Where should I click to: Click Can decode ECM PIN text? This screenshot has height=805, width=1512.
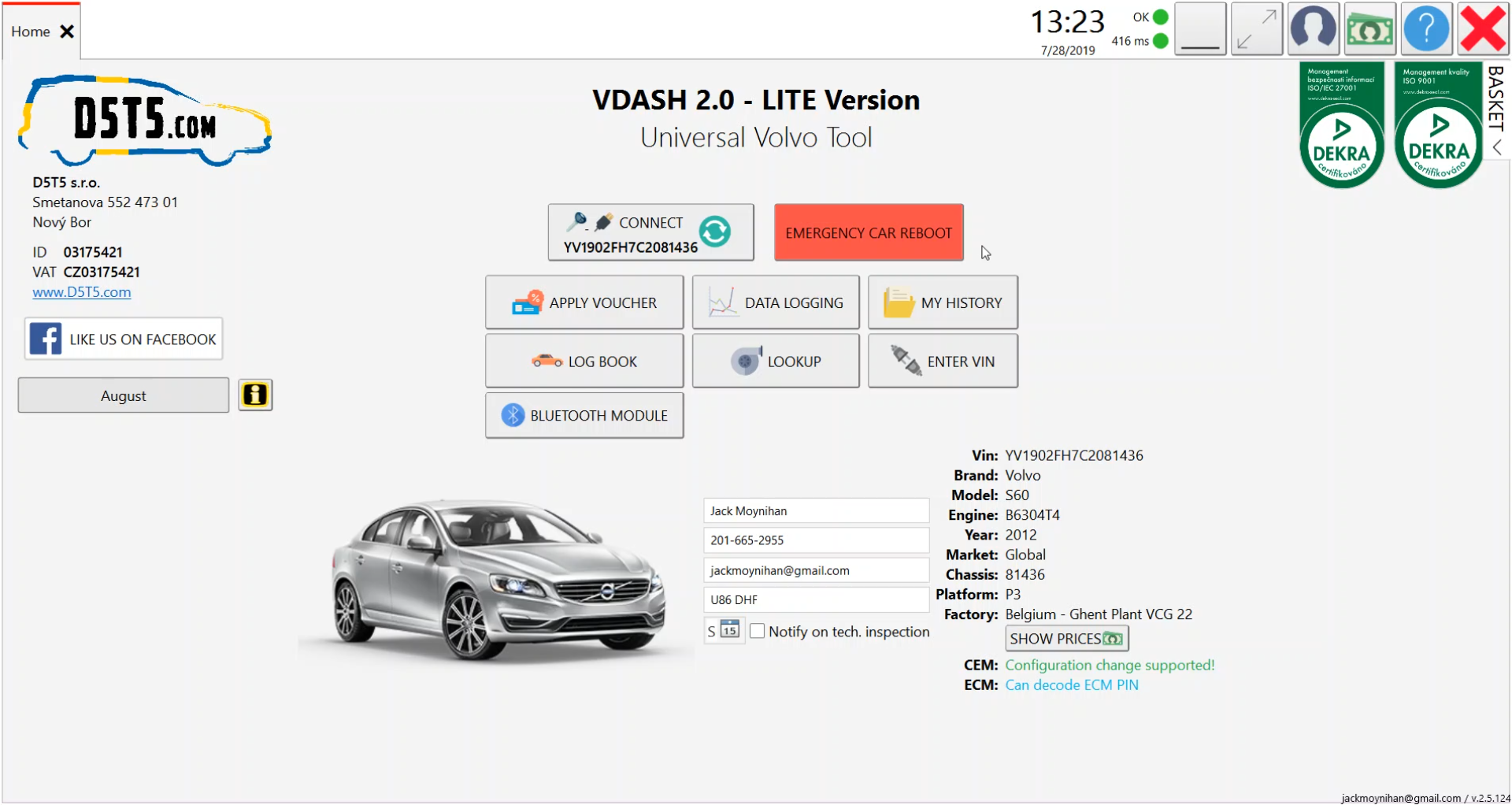click(1071, 684)
